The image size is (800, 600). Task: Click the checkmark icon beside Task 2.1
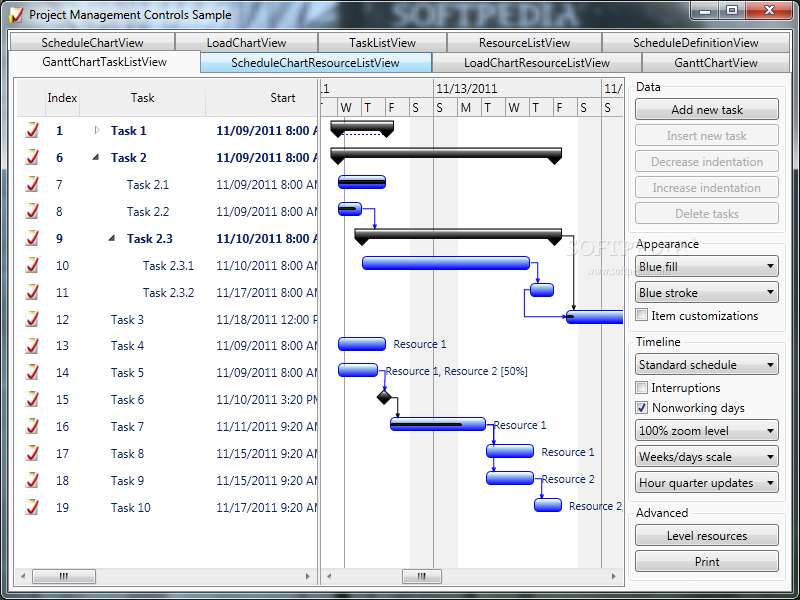[x=32, y=185]
